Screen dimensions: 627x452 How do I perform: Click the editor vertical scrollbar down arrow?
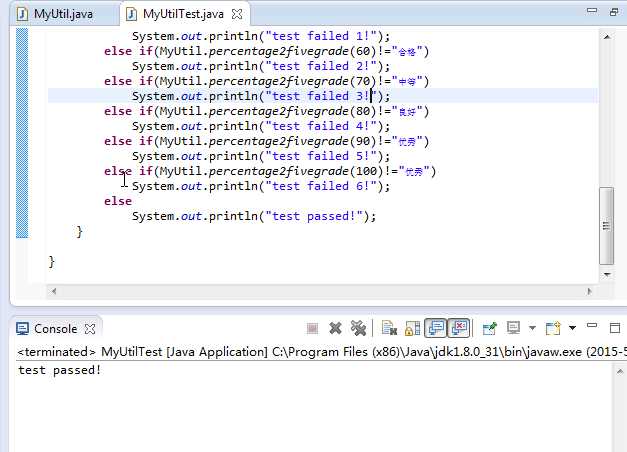[x=607, y=274]
